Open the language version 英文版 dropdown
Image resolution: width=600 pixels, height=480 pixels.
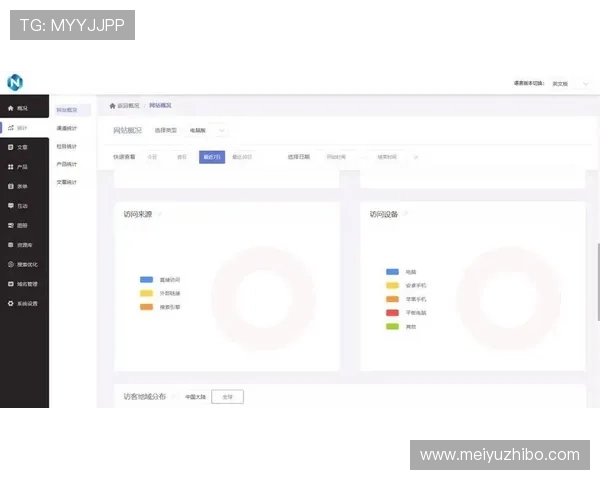point(570,83)
